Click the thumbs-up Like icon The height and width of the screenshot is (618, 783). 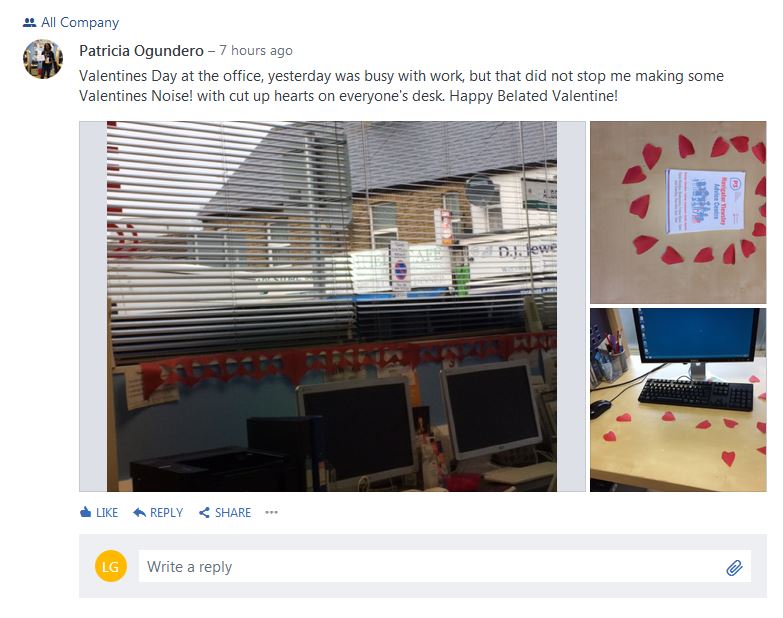(x=85, y=512)
